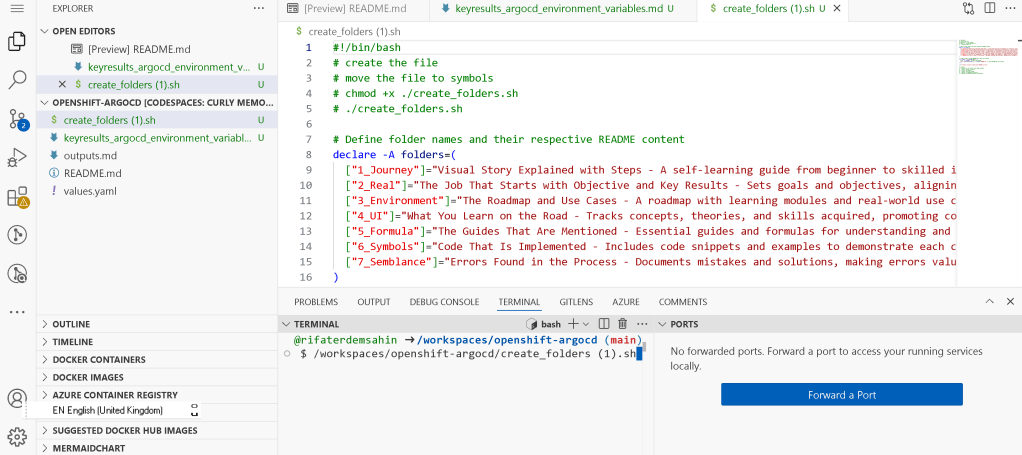Open keyresults_argocd_environment file in file tree
Screen dimensions: 1022x455
point(157,138)
